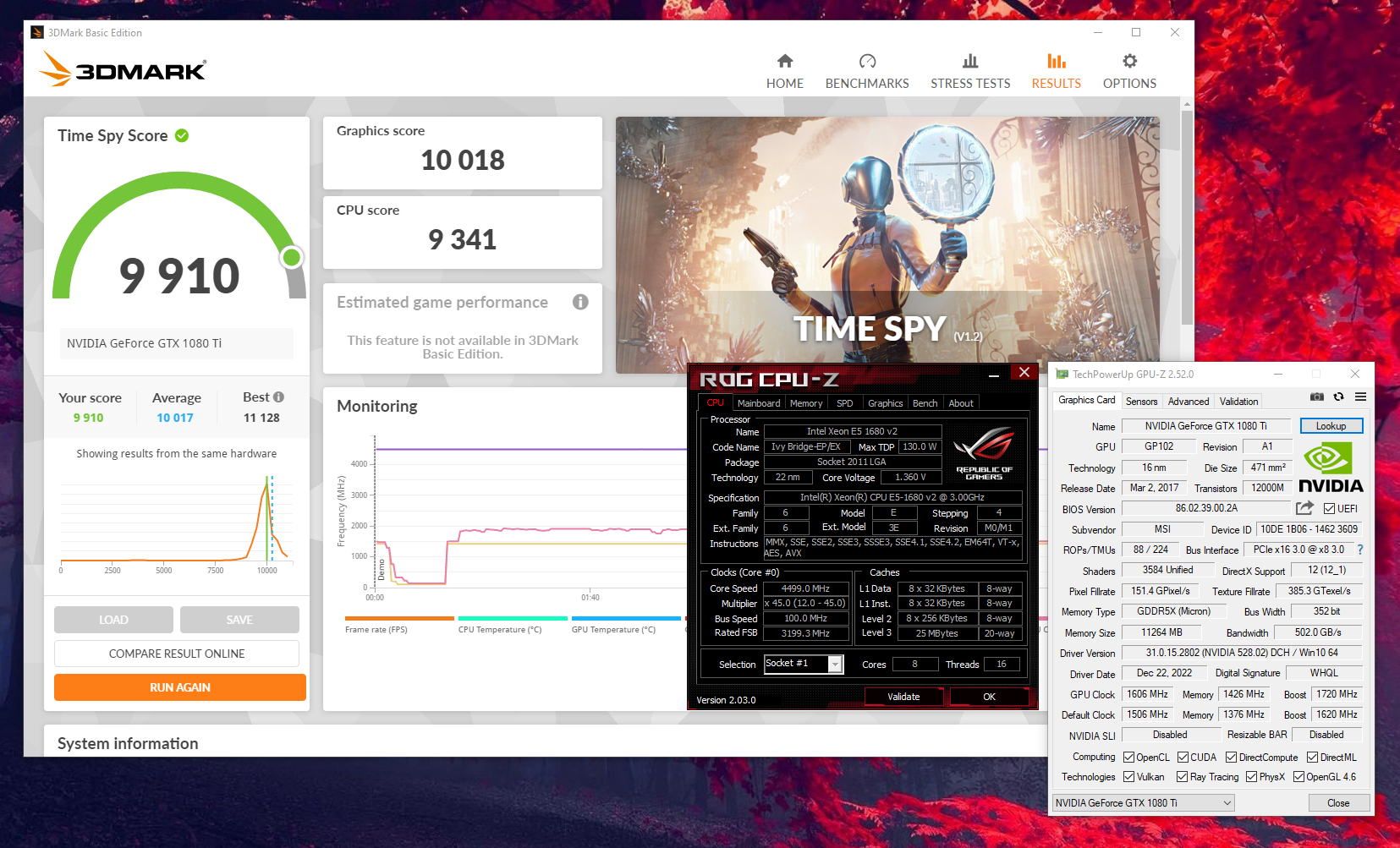Click the Options gear icon in 3DMark
The height and width of the screenshot is (848, 1400).
coord(1129,62)
